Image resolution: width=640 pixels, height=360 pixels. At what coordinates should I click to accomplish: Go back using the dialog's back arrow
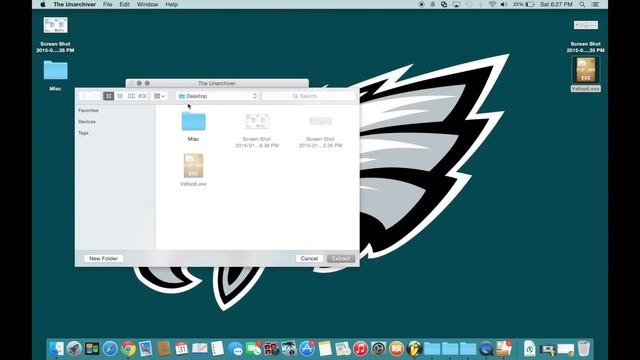click(x=85, y=96)
